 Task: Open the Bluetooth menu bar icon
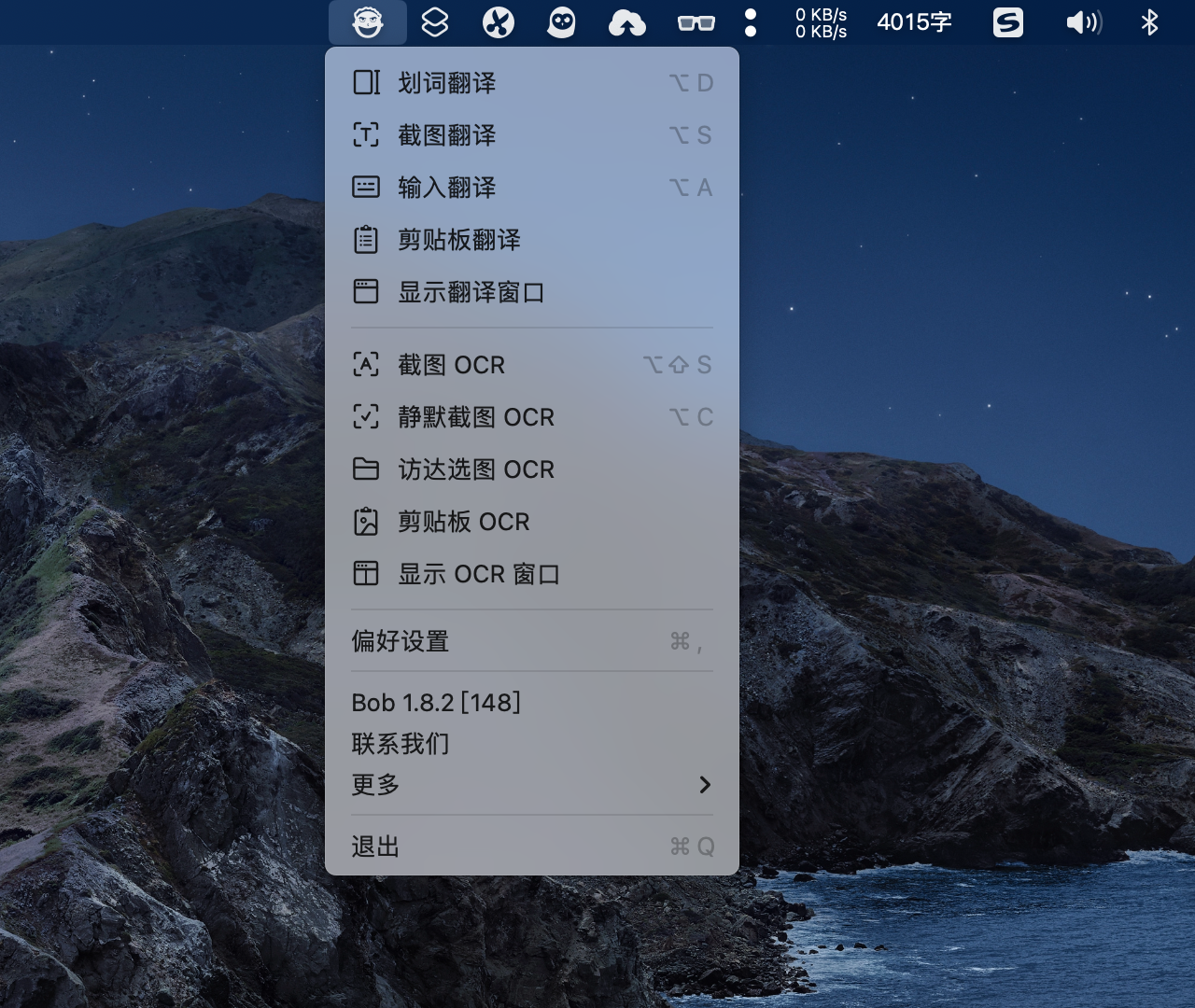click(1150, 21)
